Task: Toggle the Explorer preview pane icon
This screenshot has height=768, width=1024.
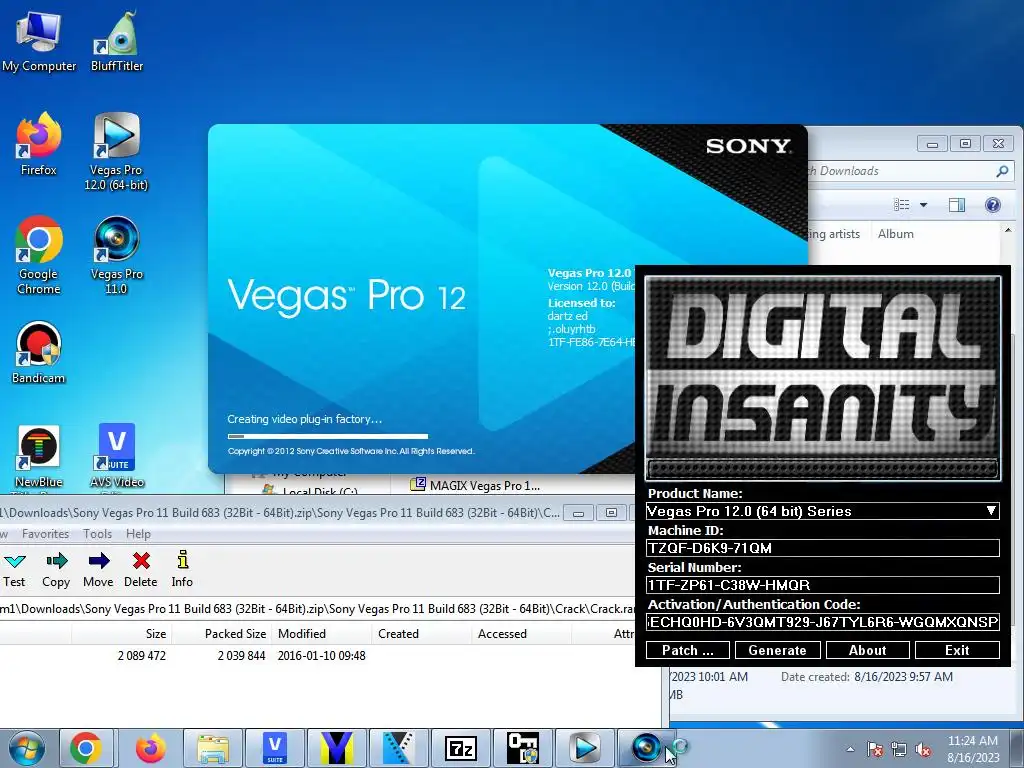Action: tap(957, 205)
